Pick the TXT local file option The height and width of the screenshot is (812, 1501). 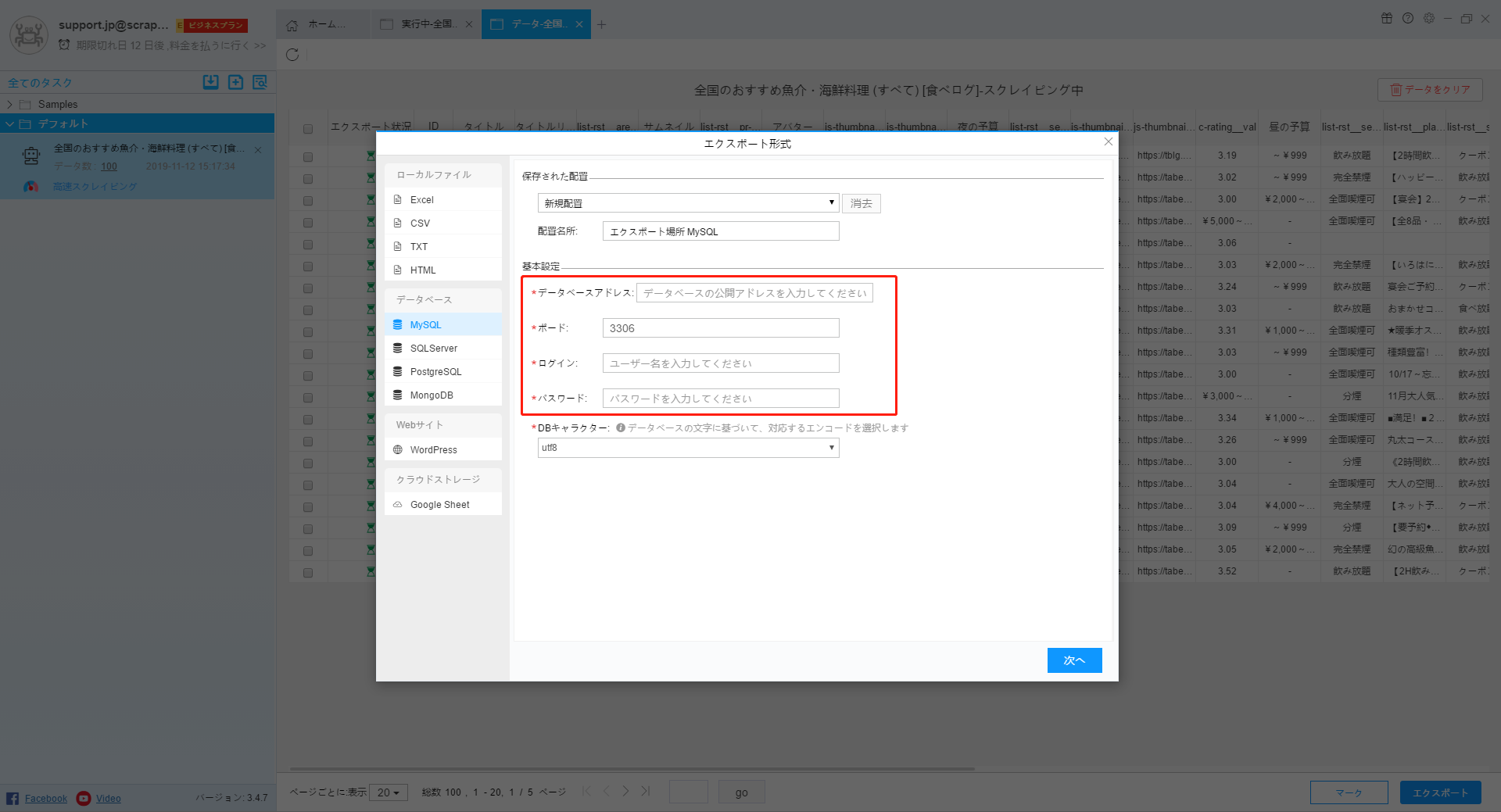click(443, 246)
